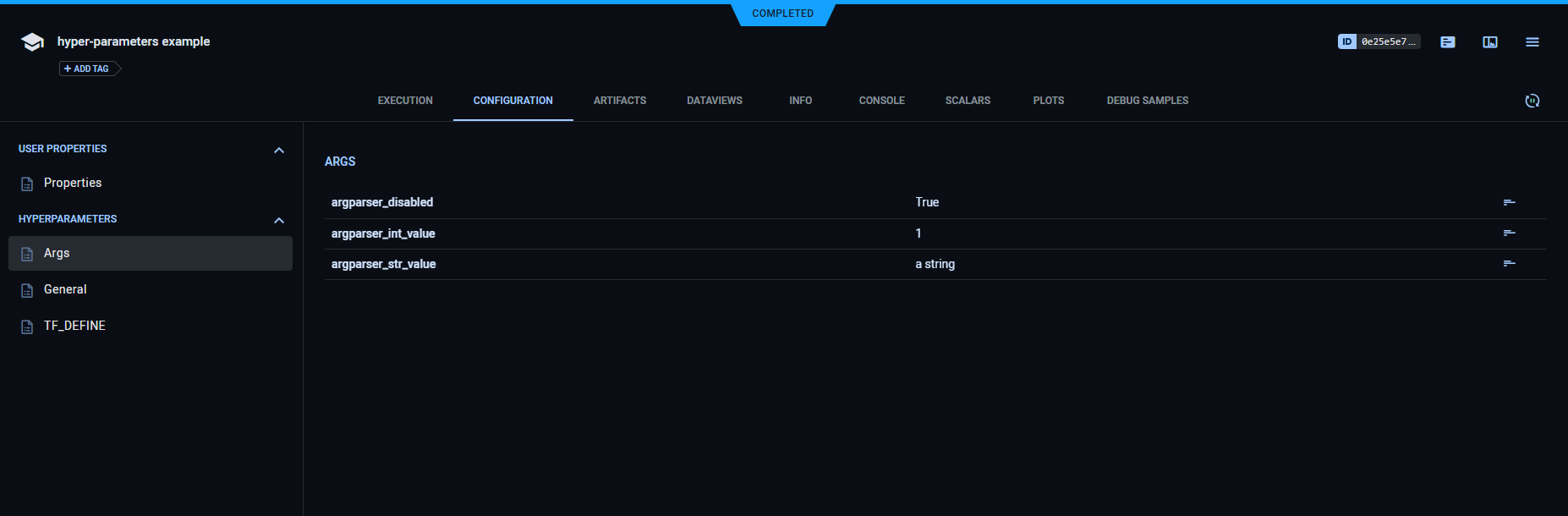
Task: Open the Artifacts tab
Action: tap(619, 101)
